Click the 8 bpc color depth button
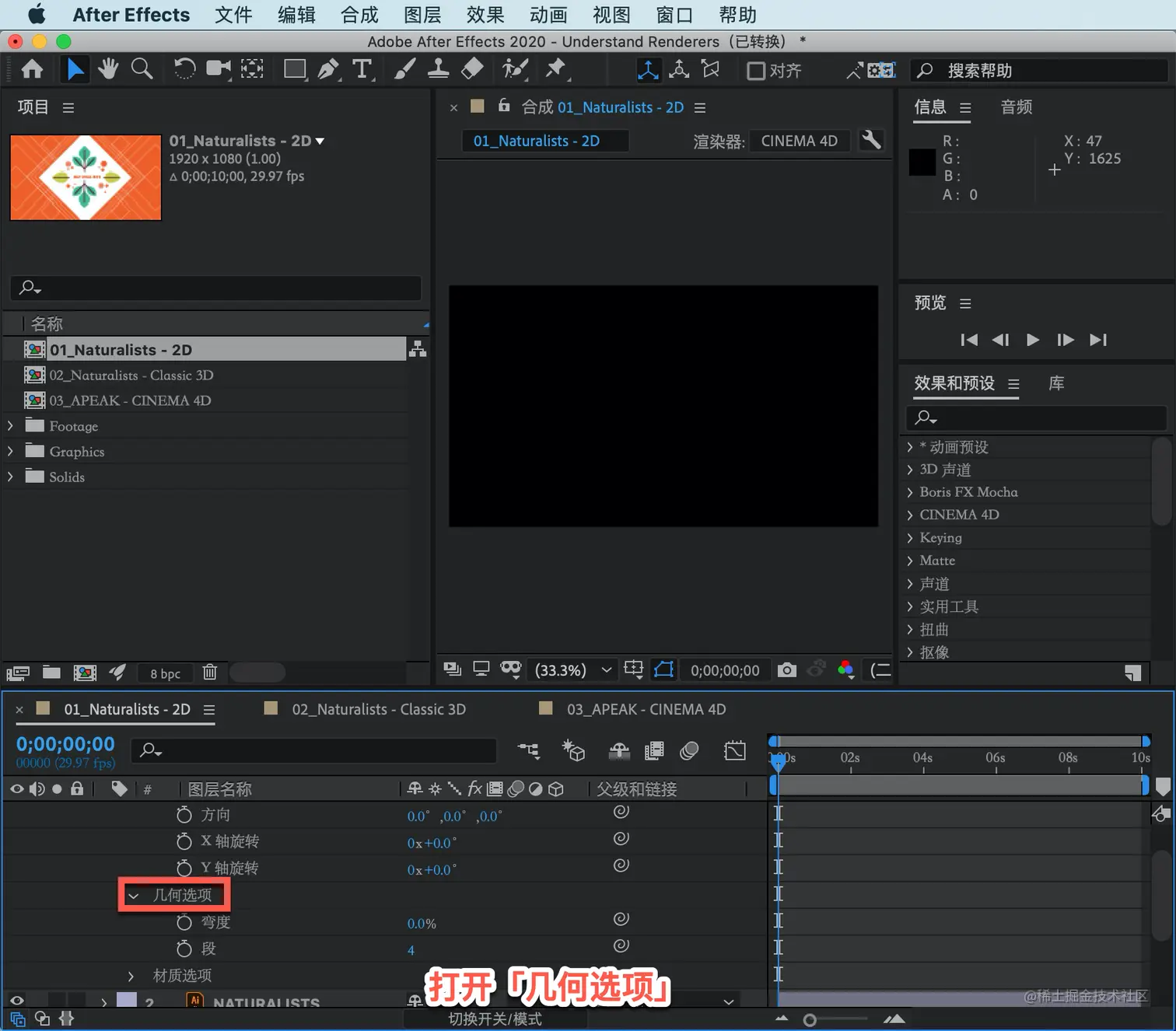This screenshot has height=1031, width=1176. click(166, 673)
